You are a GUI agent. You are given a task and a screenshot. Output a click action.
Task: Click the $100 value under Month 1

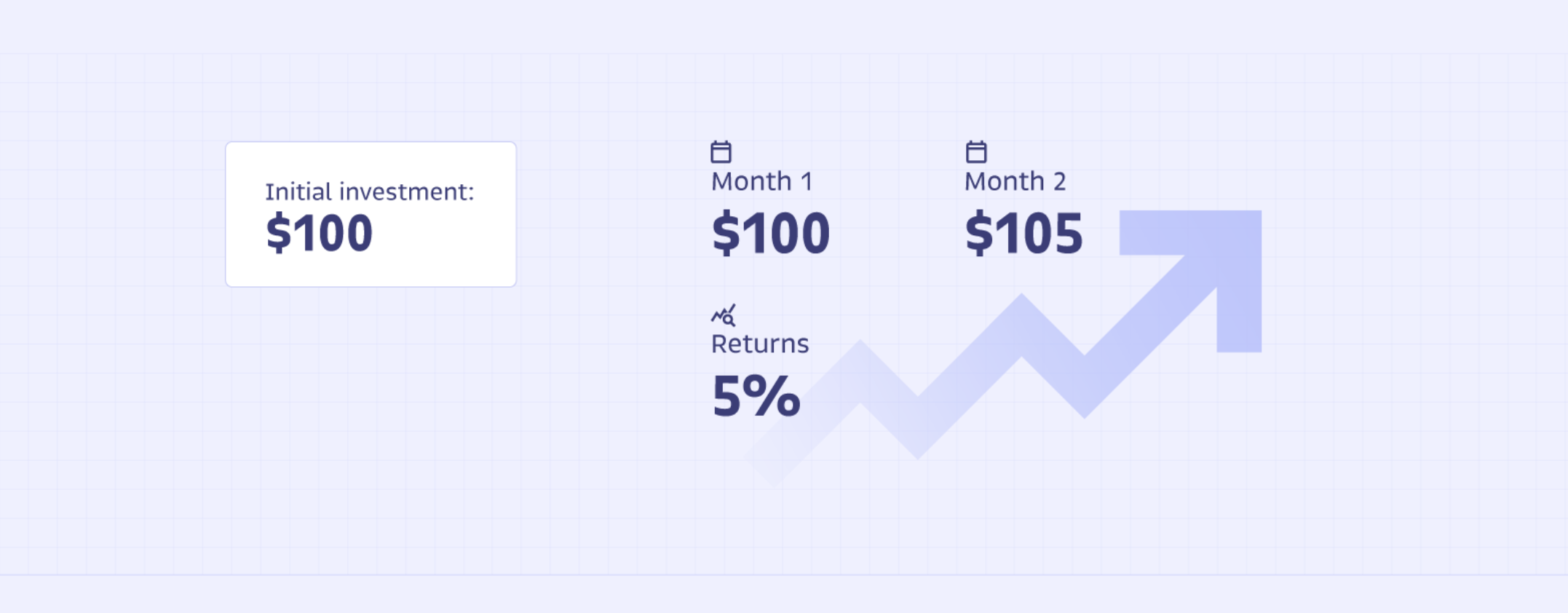[770, 233]
